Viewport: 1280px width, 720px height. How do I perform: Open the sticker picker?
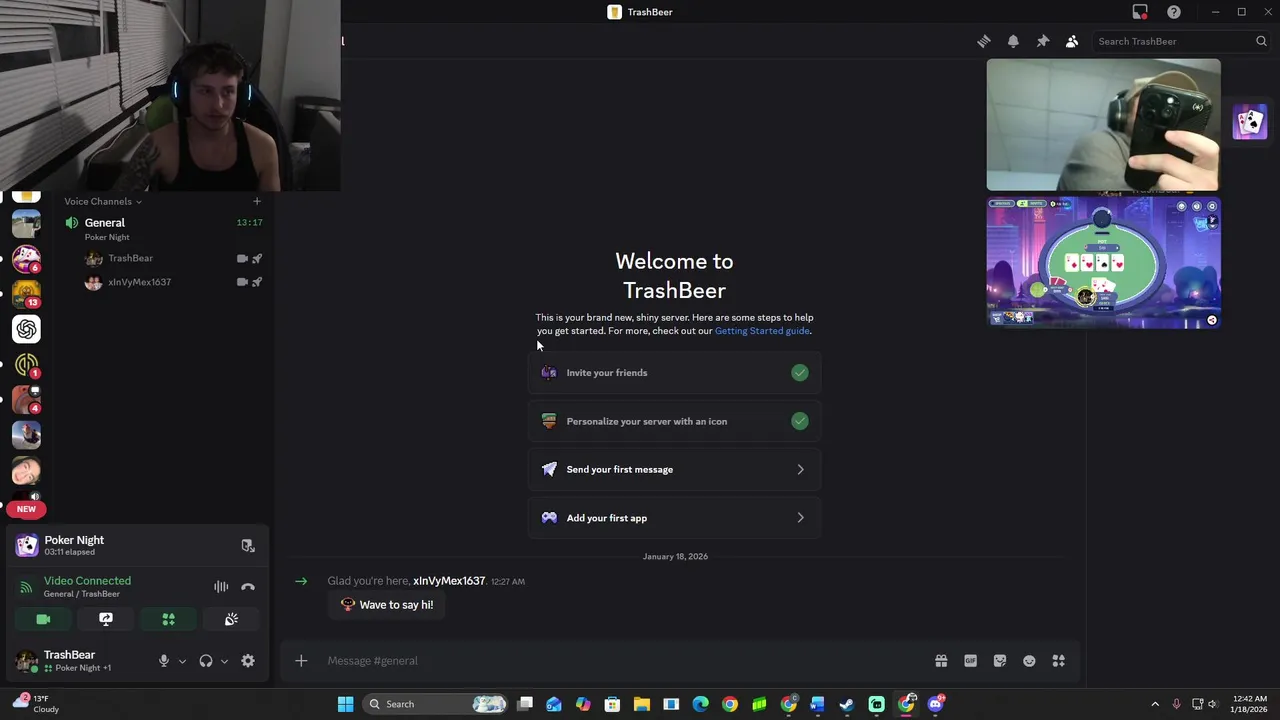click(1000, 661)
